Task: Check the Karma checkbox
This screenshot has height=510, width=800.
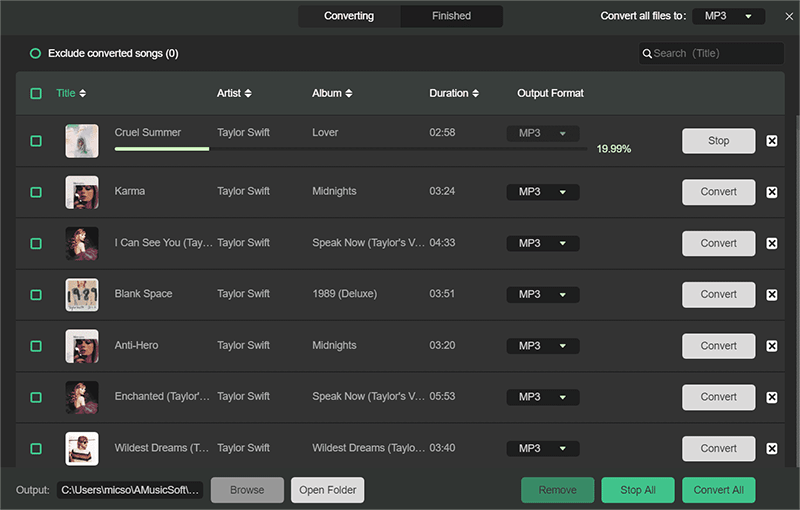Action: [36, 192]
